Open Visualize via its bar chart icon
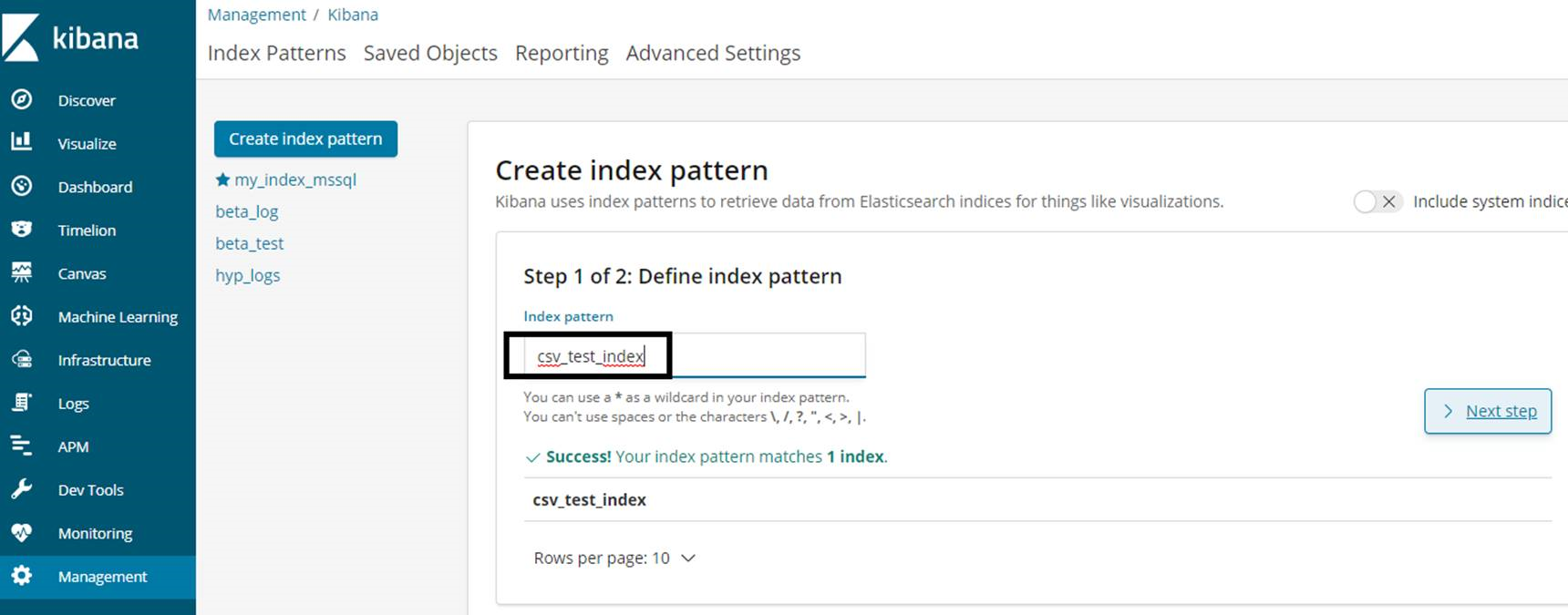 tap(22, 141)
